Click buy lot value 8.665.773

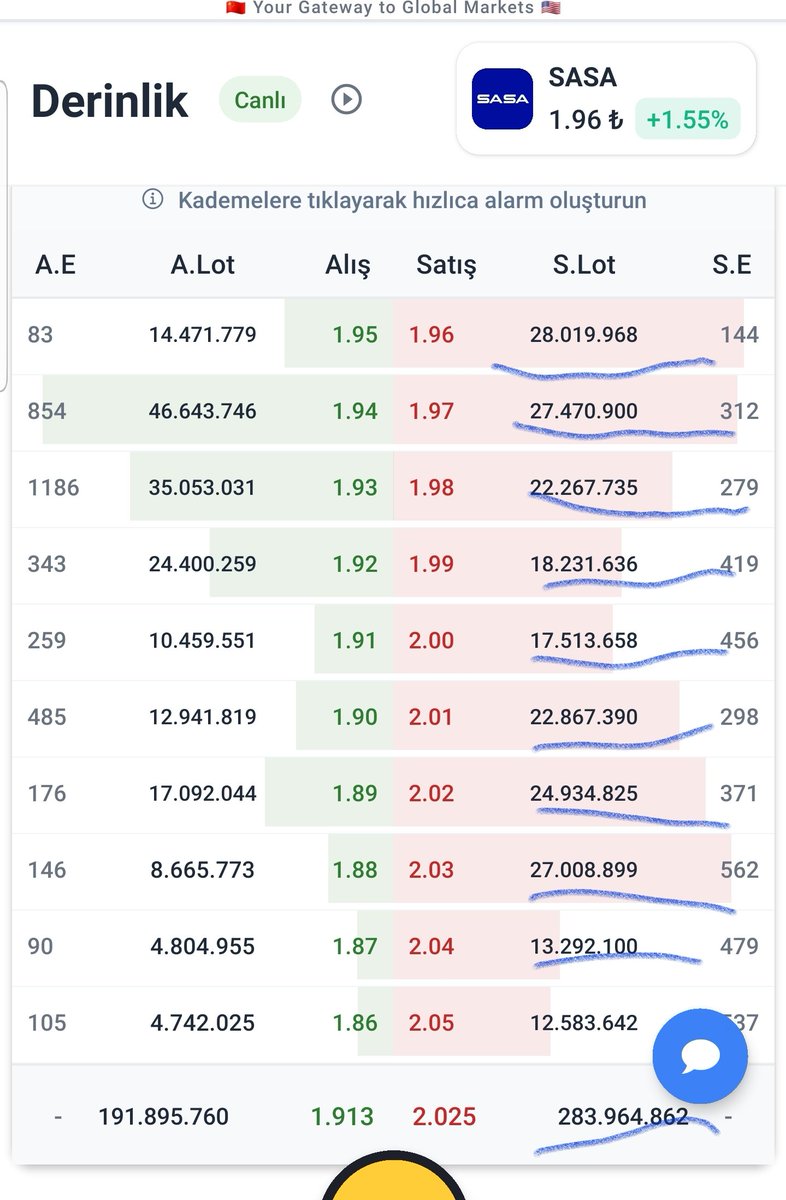coord(203,870)
